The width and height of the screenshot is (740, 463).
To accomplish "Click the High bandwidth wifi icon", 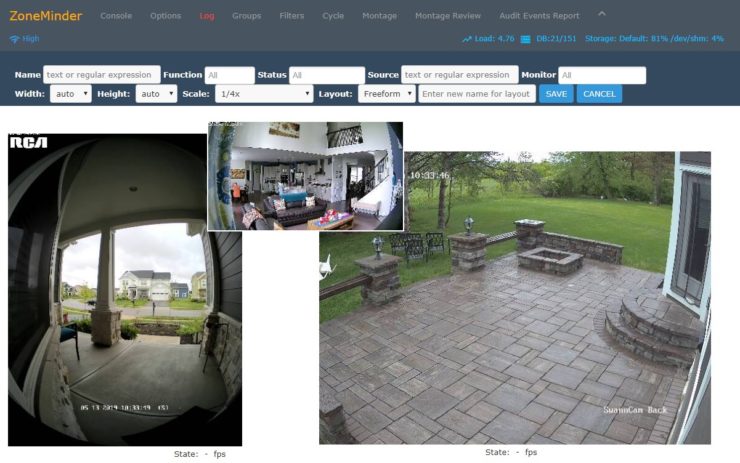I will tap(15, 39).
